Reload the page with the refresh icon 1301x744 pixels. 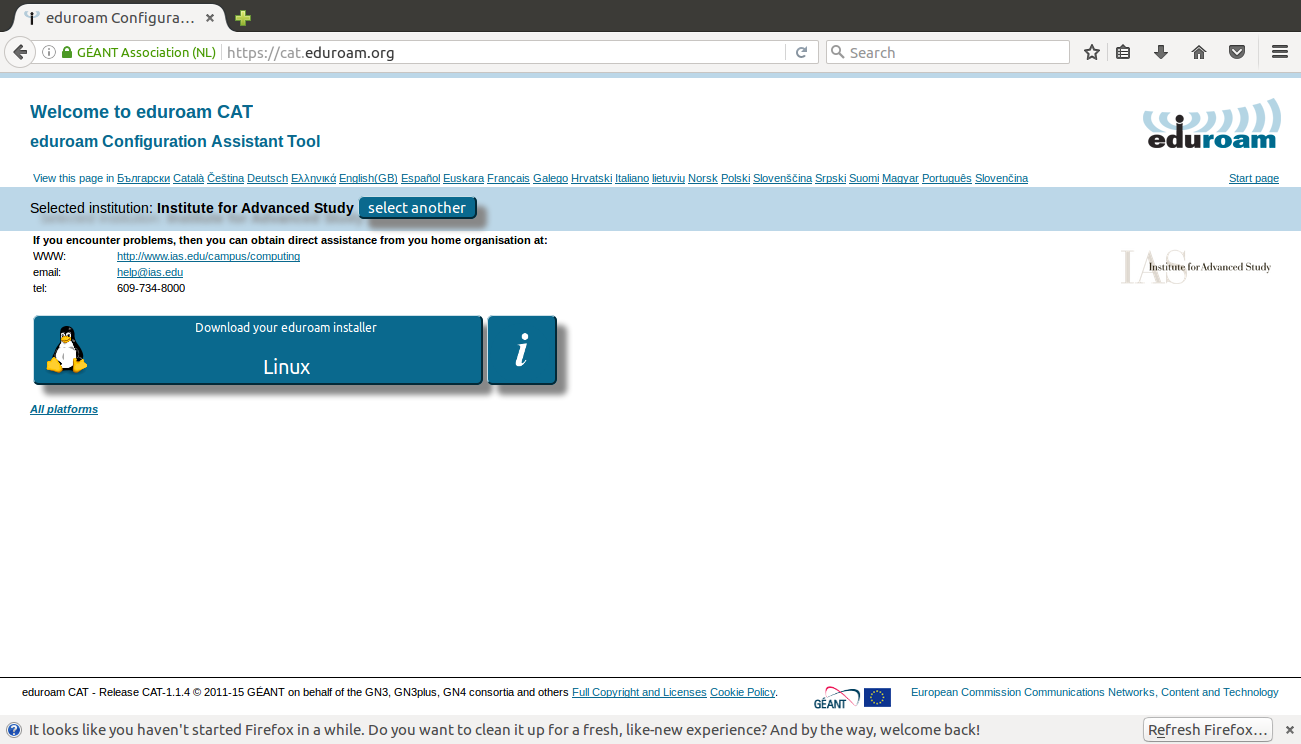[801, 52]
